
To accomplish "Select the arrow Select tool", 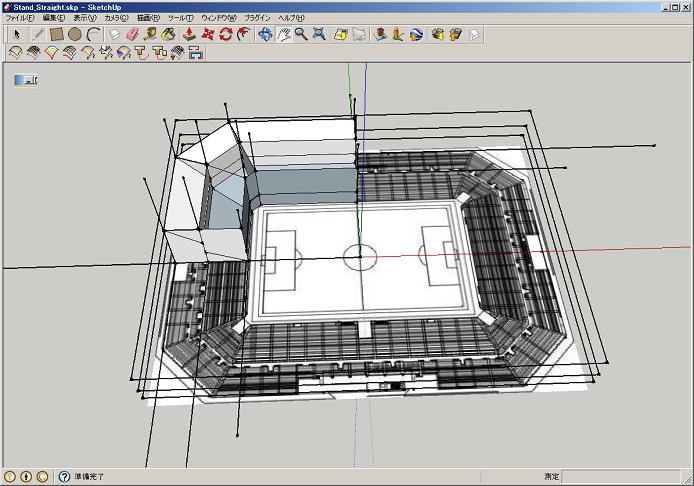I will click(16, 34).
